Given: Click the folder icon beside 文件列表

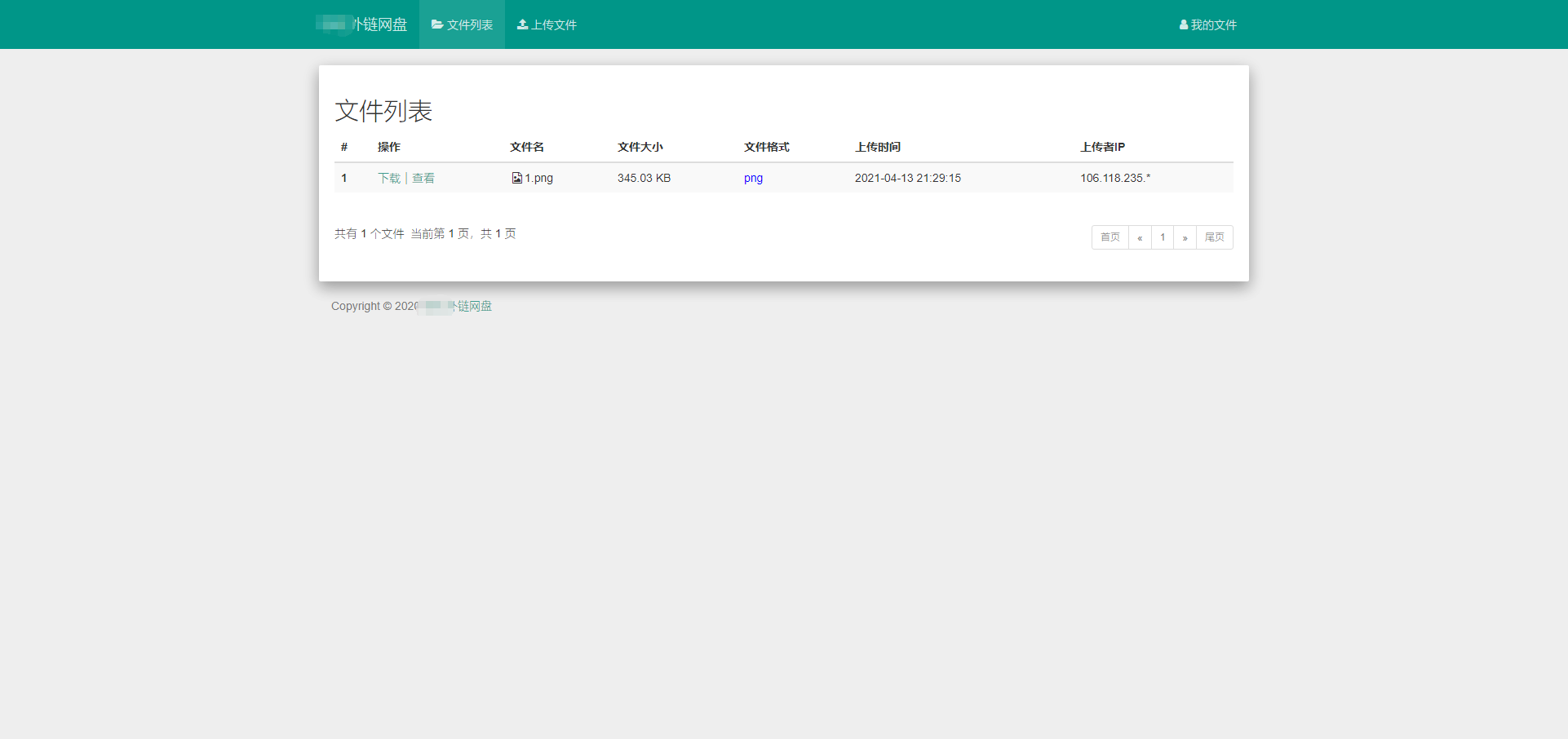Looking at the screenshot, I should [x=437, y=24].
